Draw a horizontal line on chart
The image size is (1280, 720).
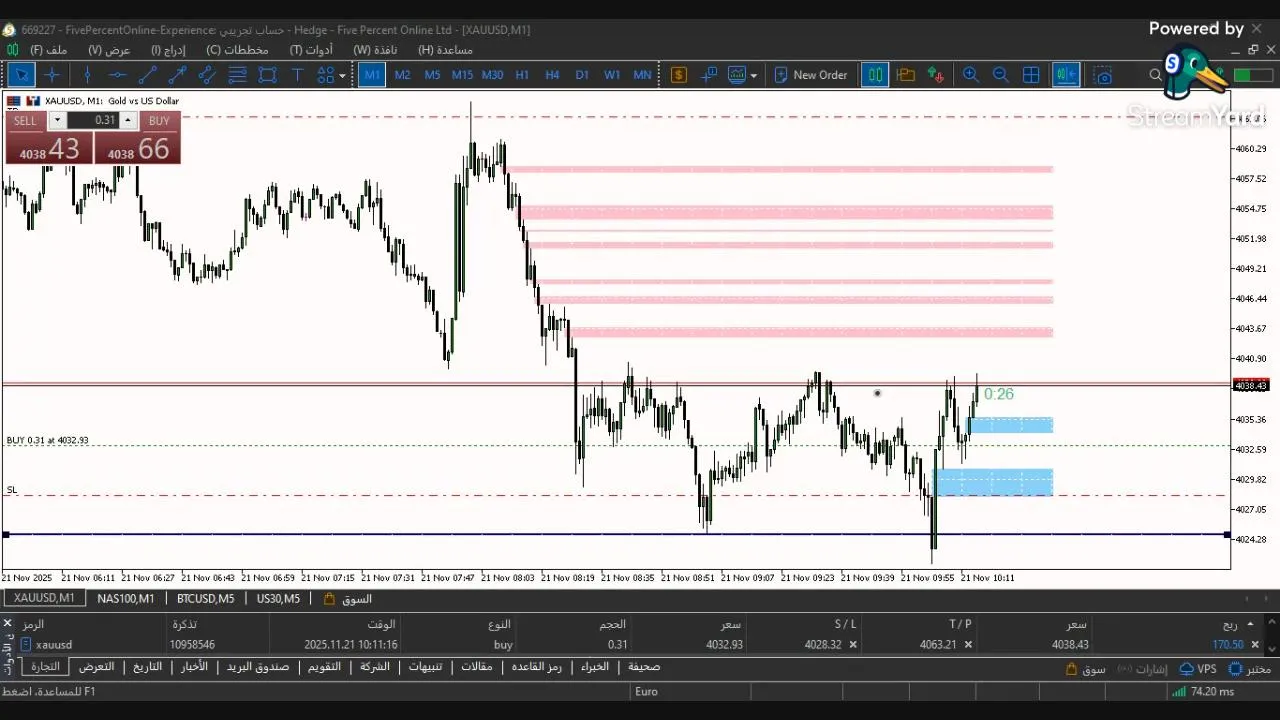point(118,75)
